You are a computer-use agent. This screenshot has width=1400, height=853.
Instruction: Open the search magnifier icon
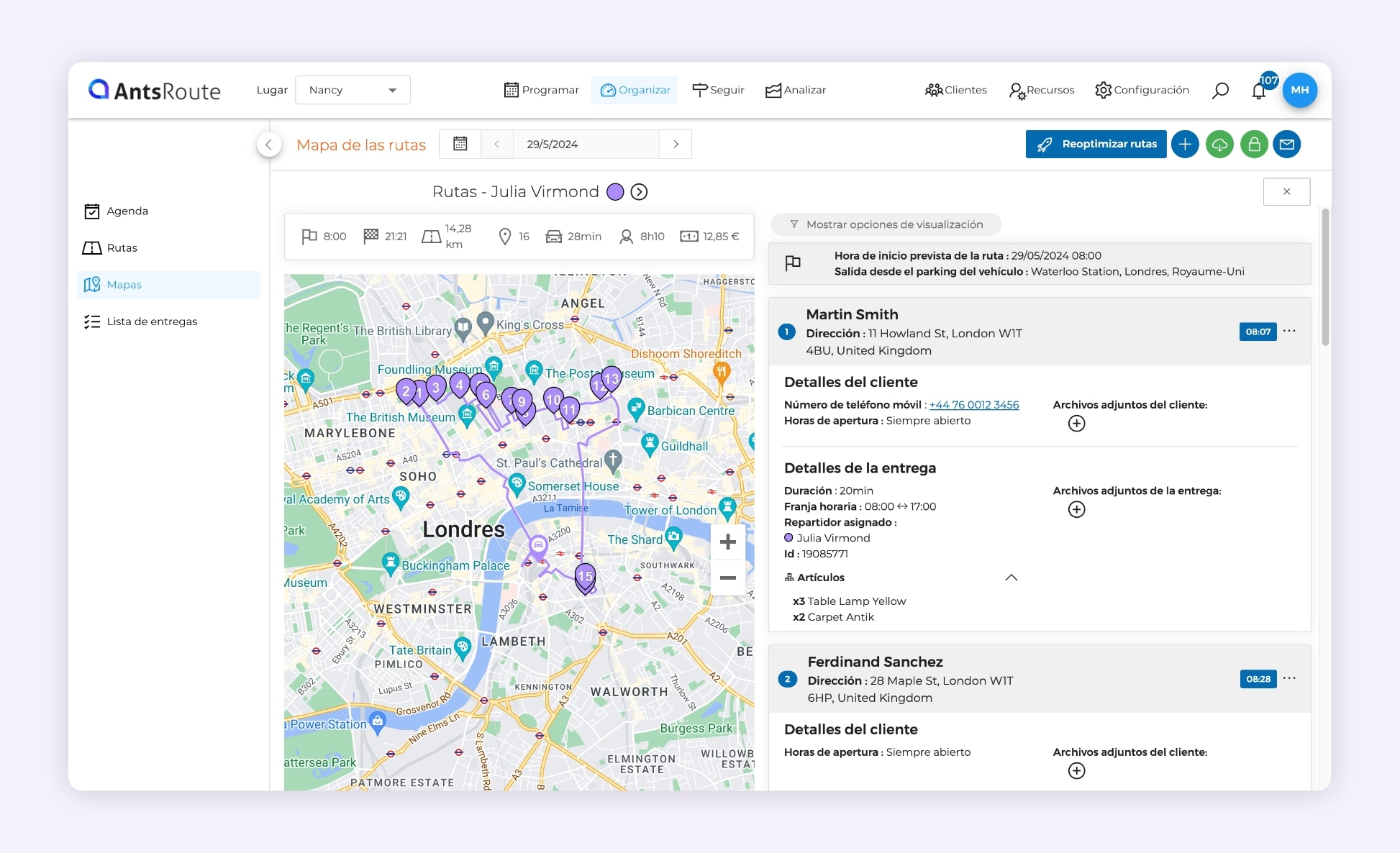point(1220,90)
